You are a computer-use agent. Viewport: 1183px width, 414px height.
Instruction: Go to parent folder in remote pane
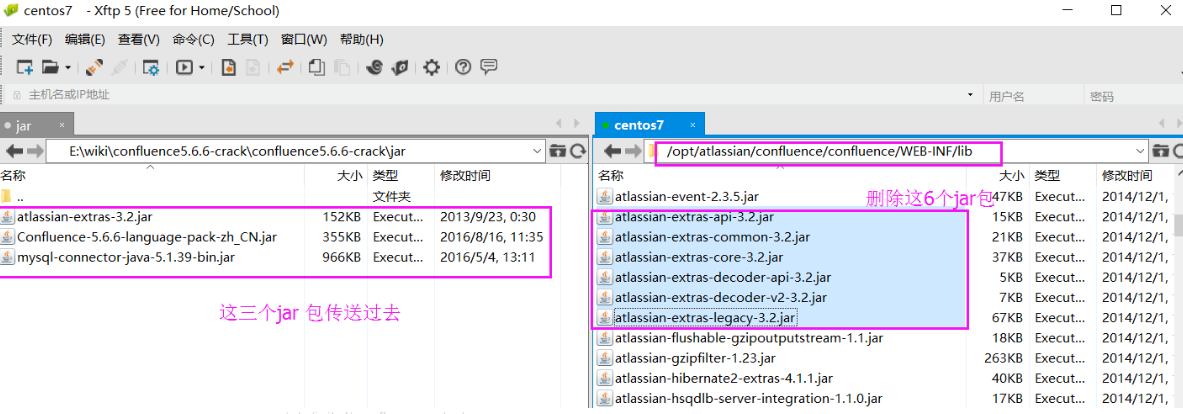pyautogui.click(x=1163, y=151)
